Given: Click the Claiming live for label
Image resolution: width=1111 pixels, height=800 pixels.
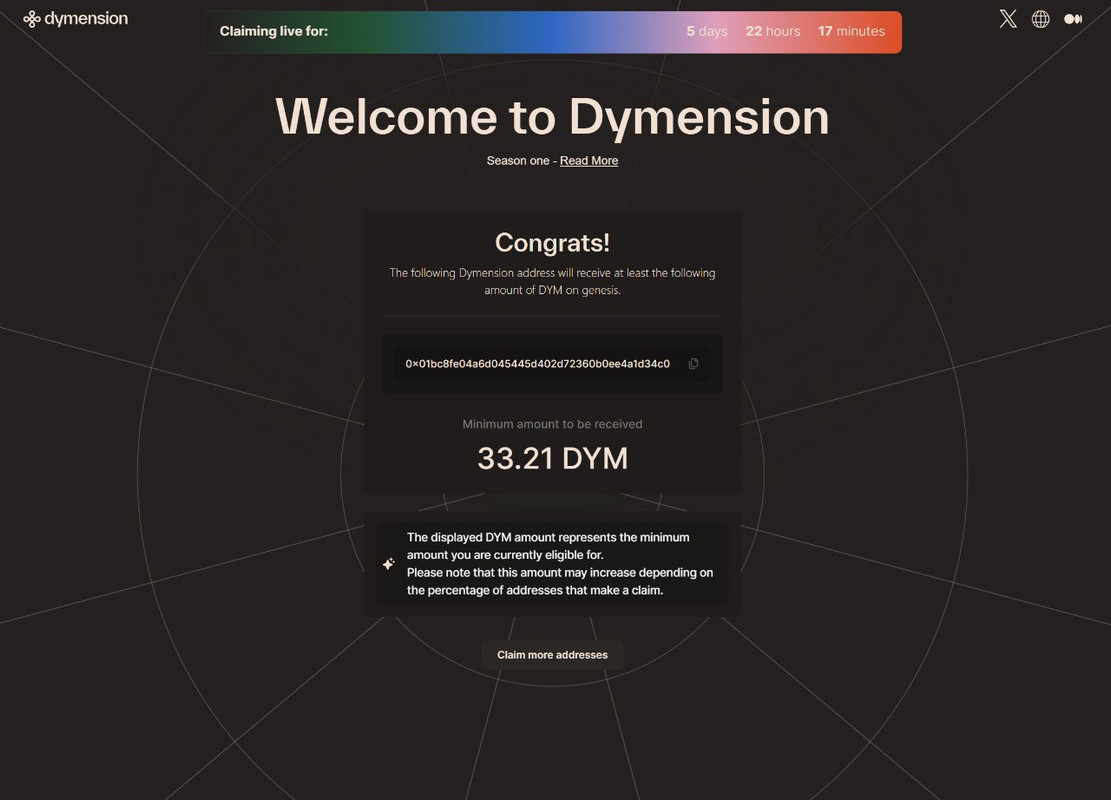Looking at the screenshot, I should coord(273,31).
